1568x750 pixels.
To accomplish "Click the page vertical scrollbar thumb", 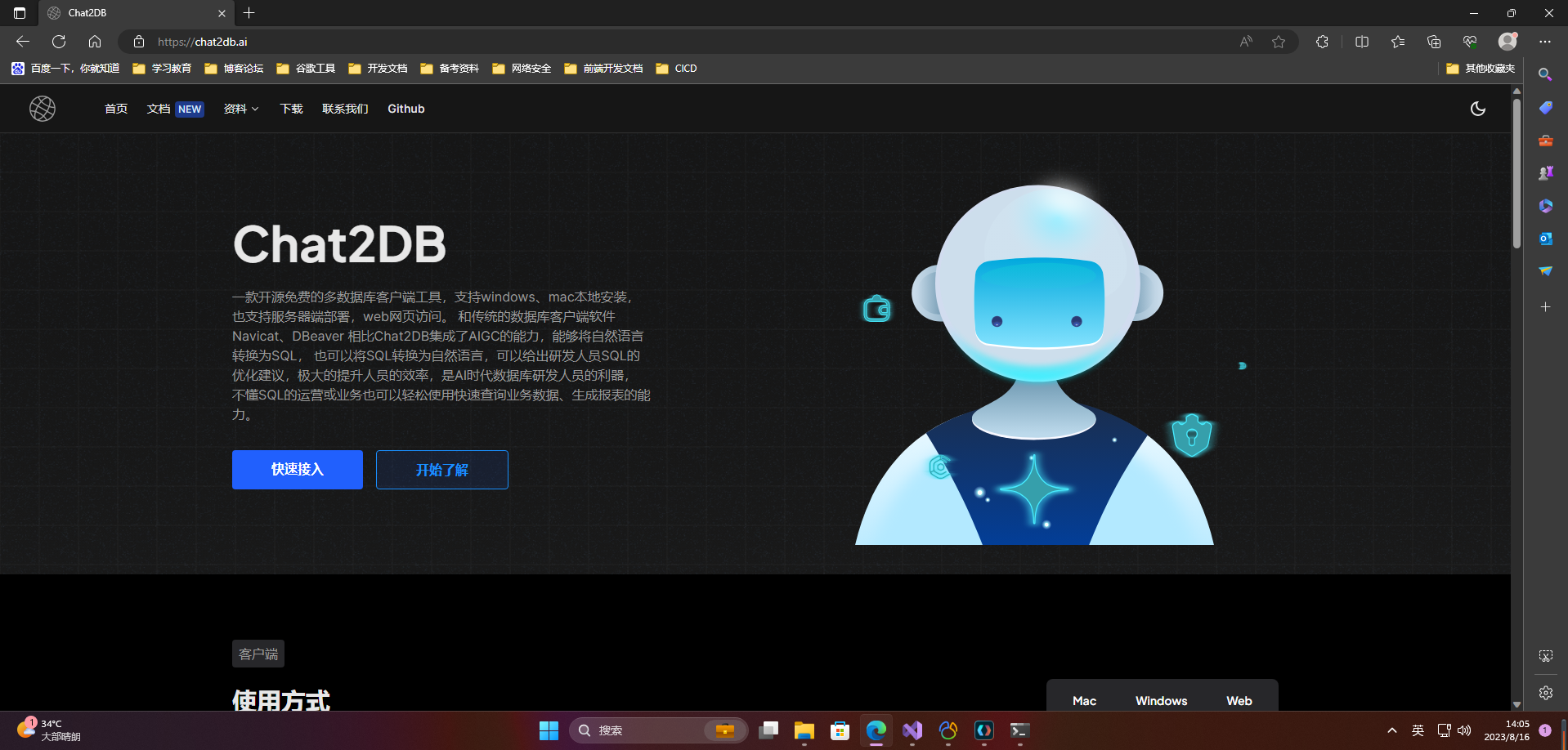I will 1516,173.
